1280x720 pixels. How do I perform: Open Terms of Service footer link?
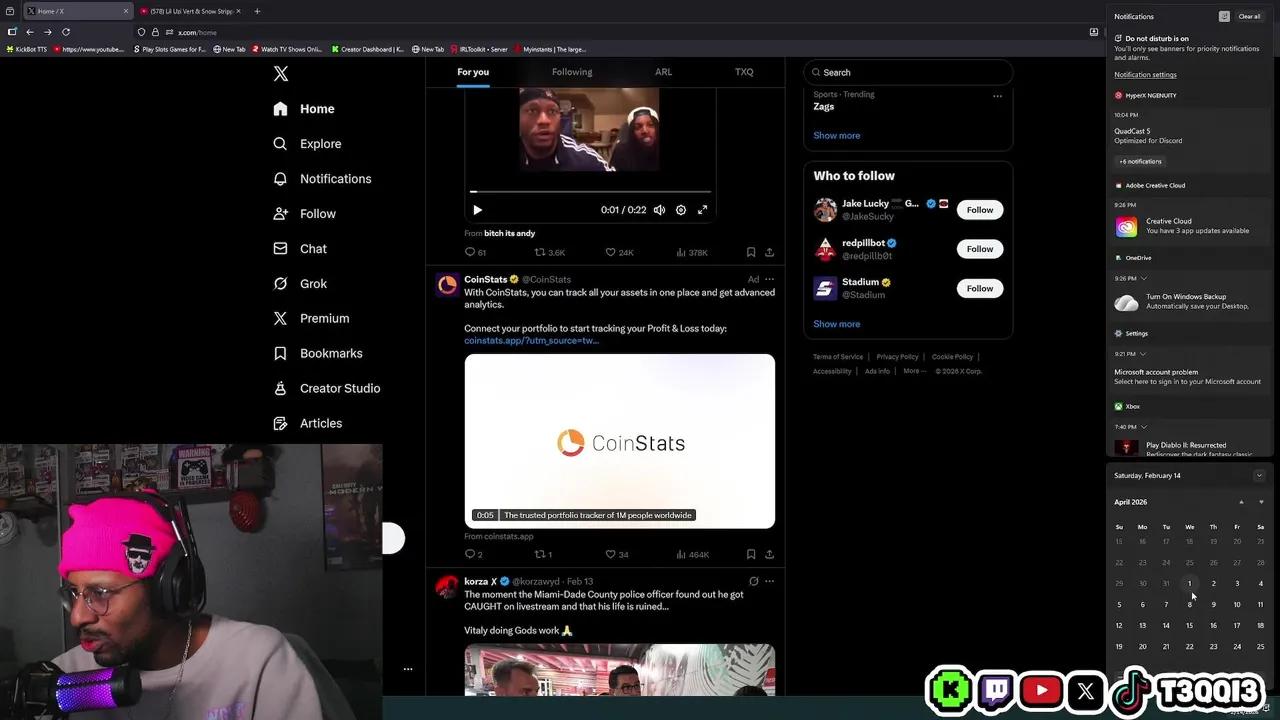point(838,357)
